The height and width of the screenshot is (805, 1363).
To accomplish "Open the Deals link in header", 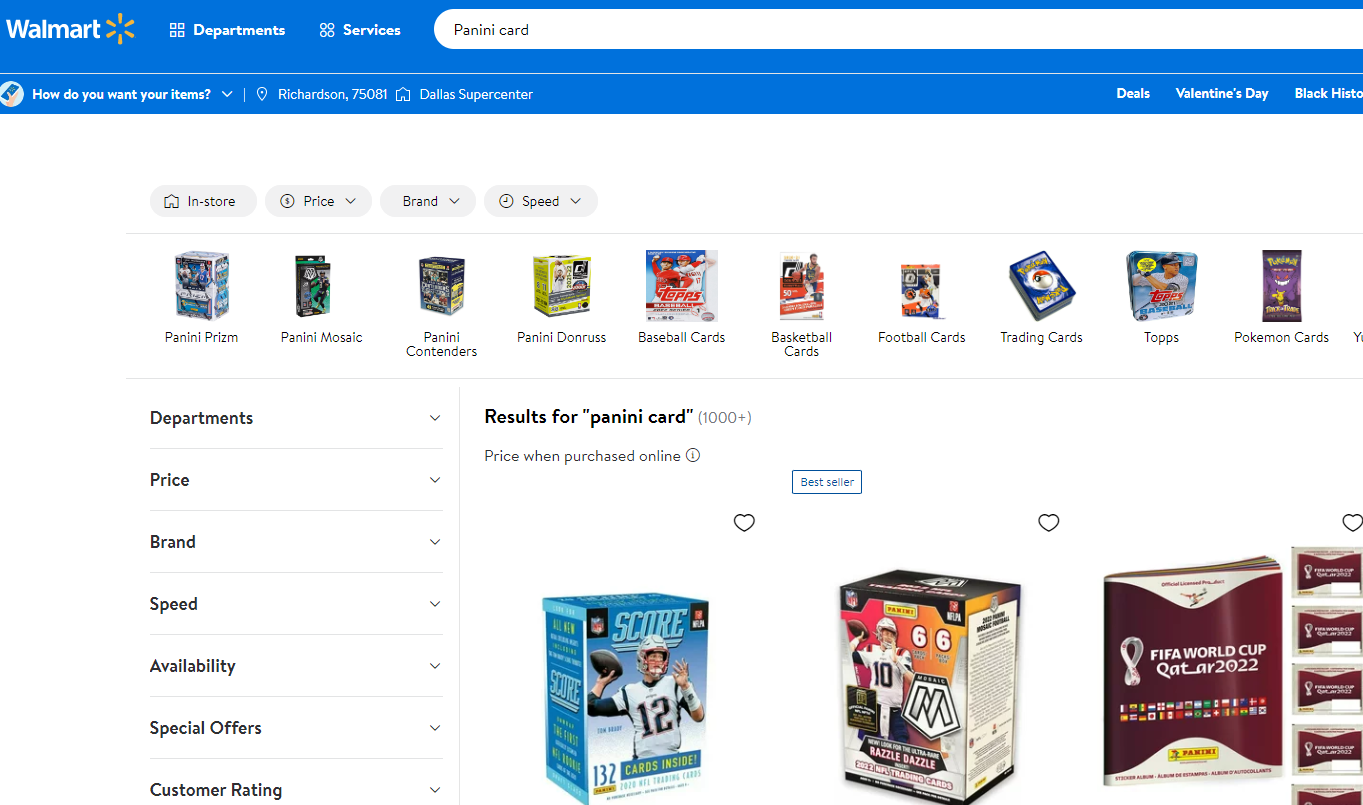I will tap(1133, 93).
